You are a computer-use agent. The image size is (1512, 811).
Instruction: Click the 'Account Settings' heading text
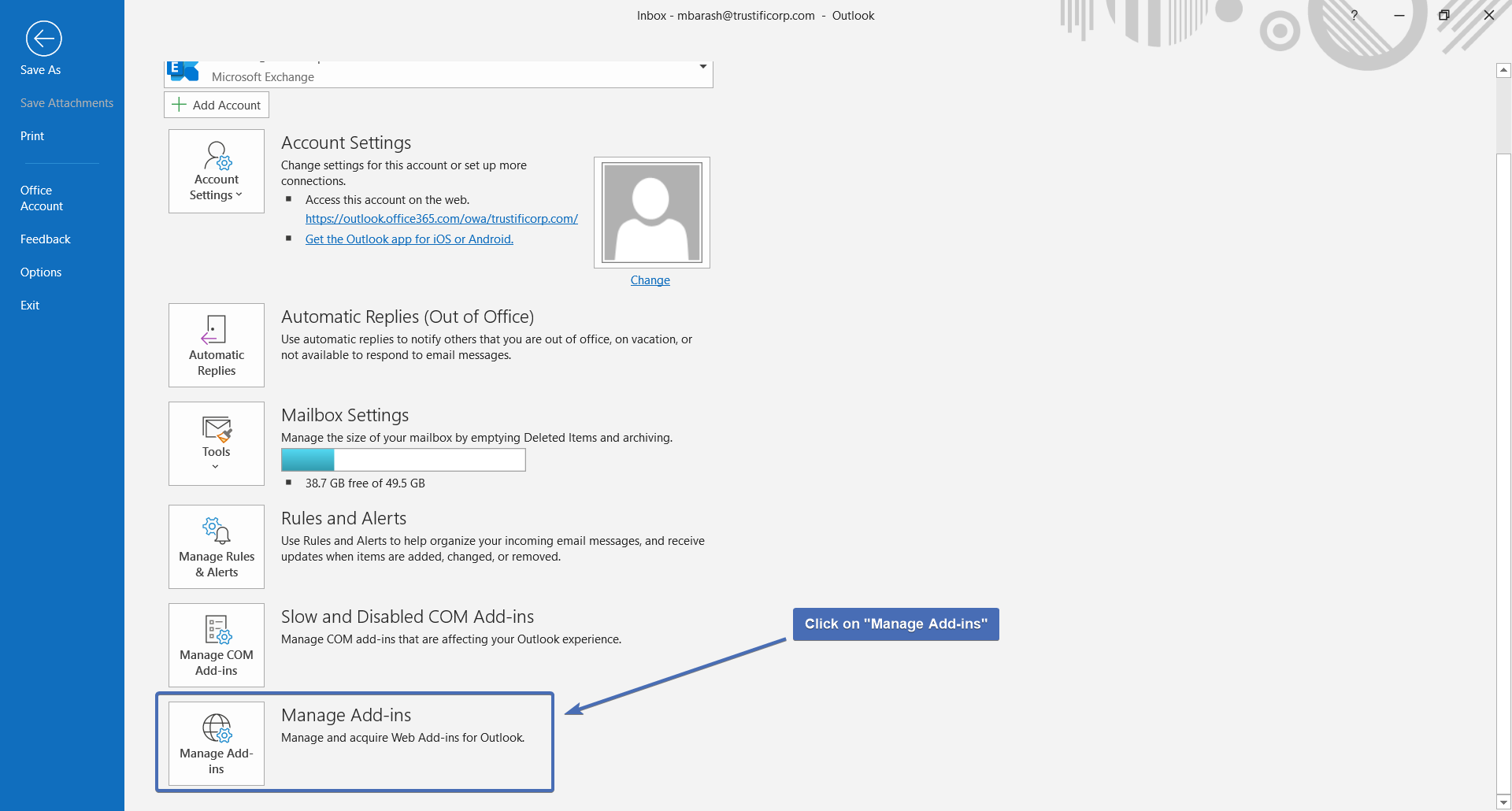[x=346, y=143]
